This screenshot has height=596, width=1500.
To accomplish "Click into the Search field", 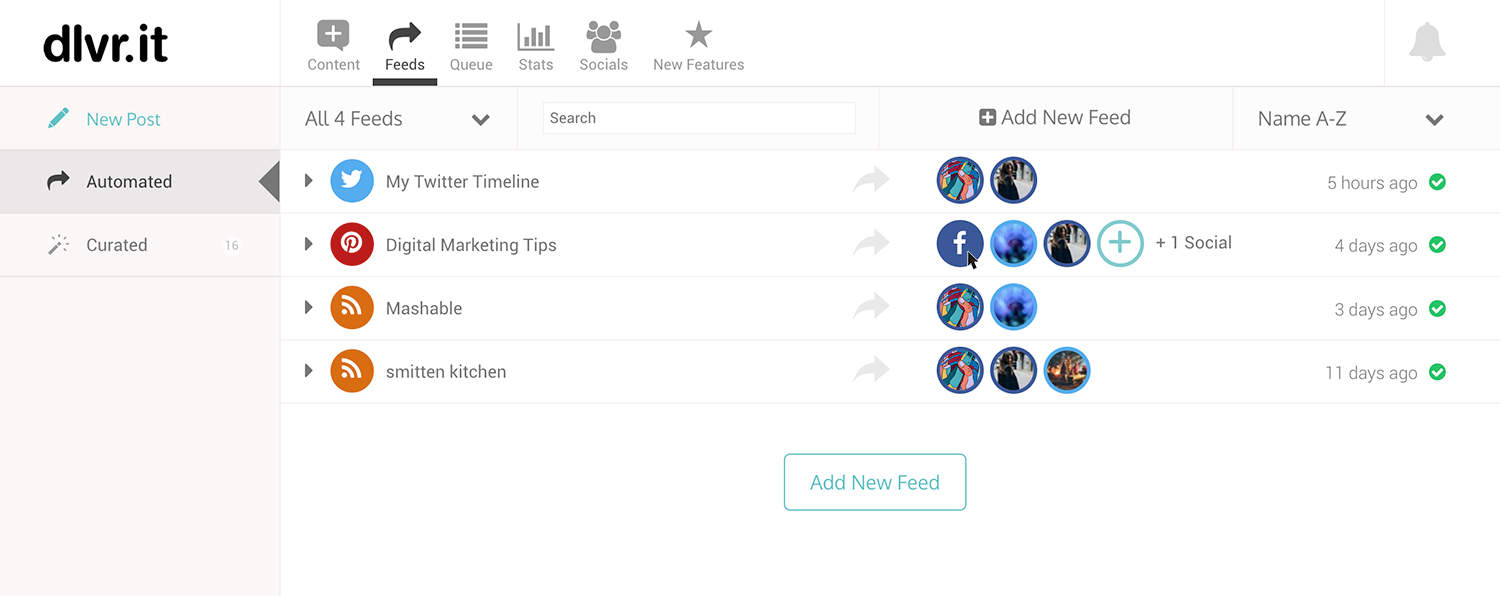I will click(x=699, y=118).
